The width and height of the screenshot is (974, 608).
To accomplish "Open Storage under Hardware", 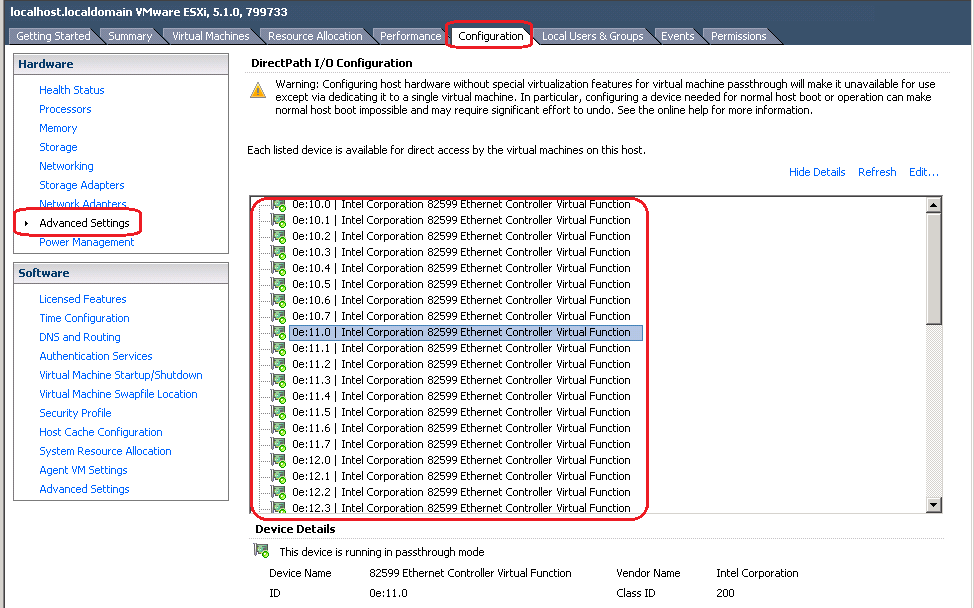I will tap(58, 147).
